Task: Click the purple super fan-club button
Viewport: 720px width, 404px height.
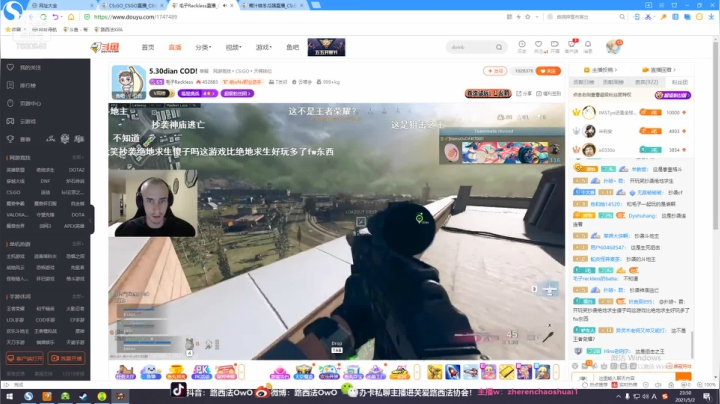Action: click(x=673, y=95)
